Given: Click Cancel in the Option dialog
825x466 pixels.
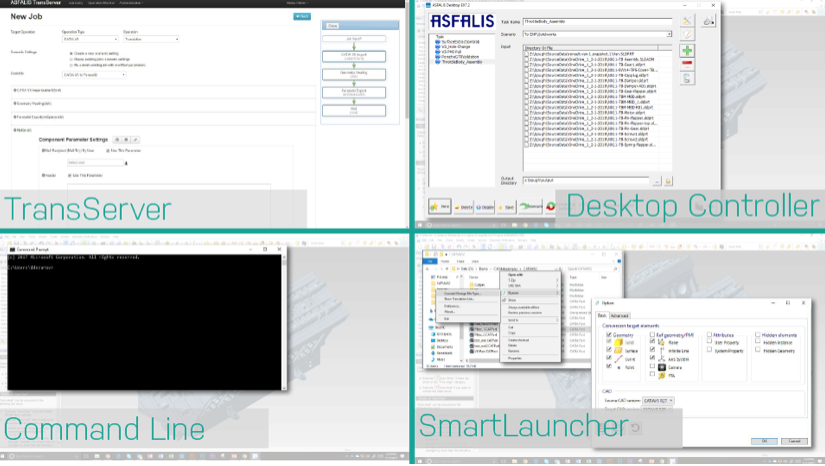Looking at the screenshot, I should click(x=794, y=441).
